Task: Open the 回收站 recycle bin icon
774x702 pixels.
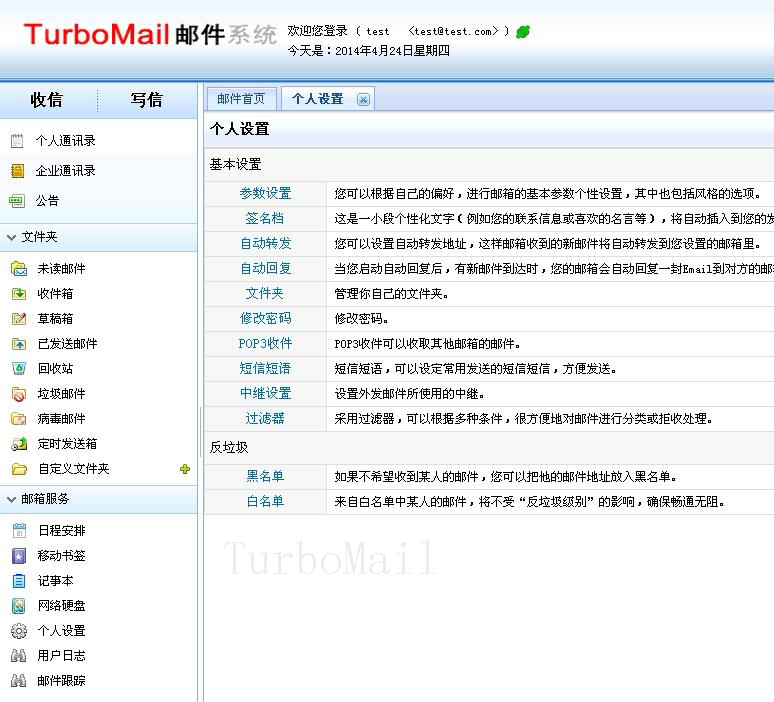Action: pyautogui.click(x=19, y=369)
